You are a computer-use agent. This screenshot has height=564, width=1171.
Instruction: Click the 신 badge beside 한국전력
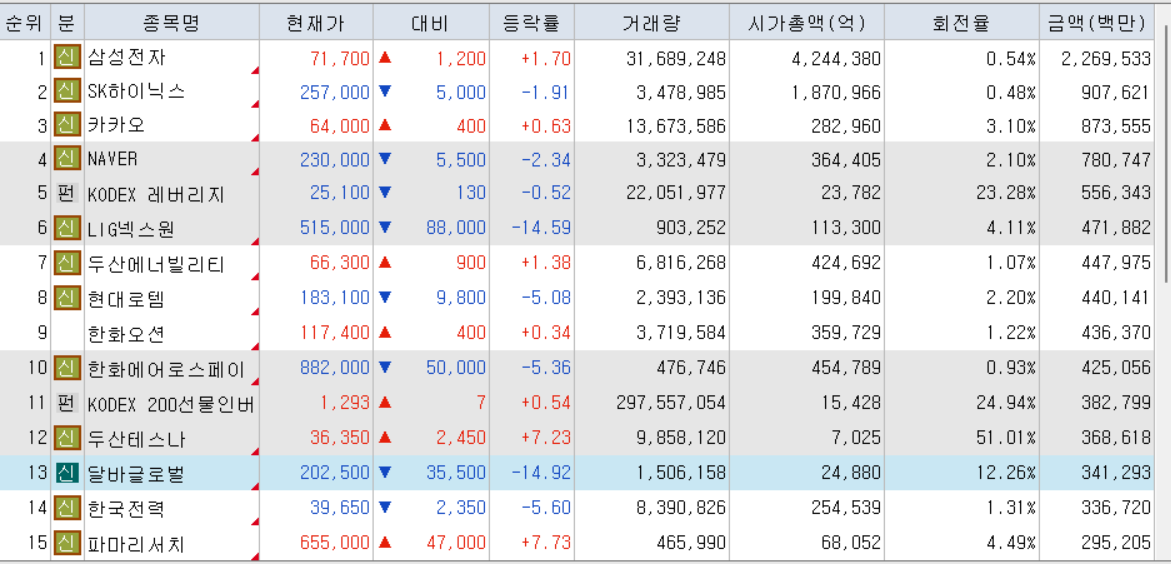(67, 509)
